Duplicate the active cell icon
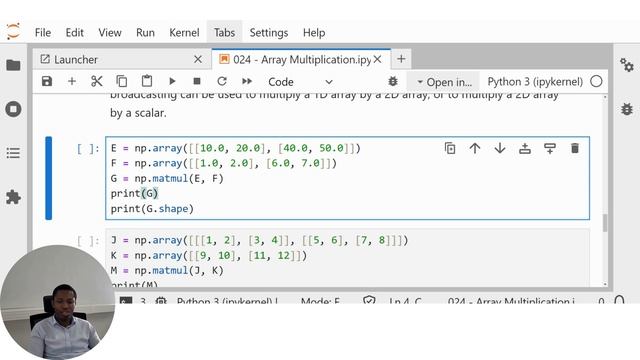Screen dimensions: 640x360 [x=450, y=148]
